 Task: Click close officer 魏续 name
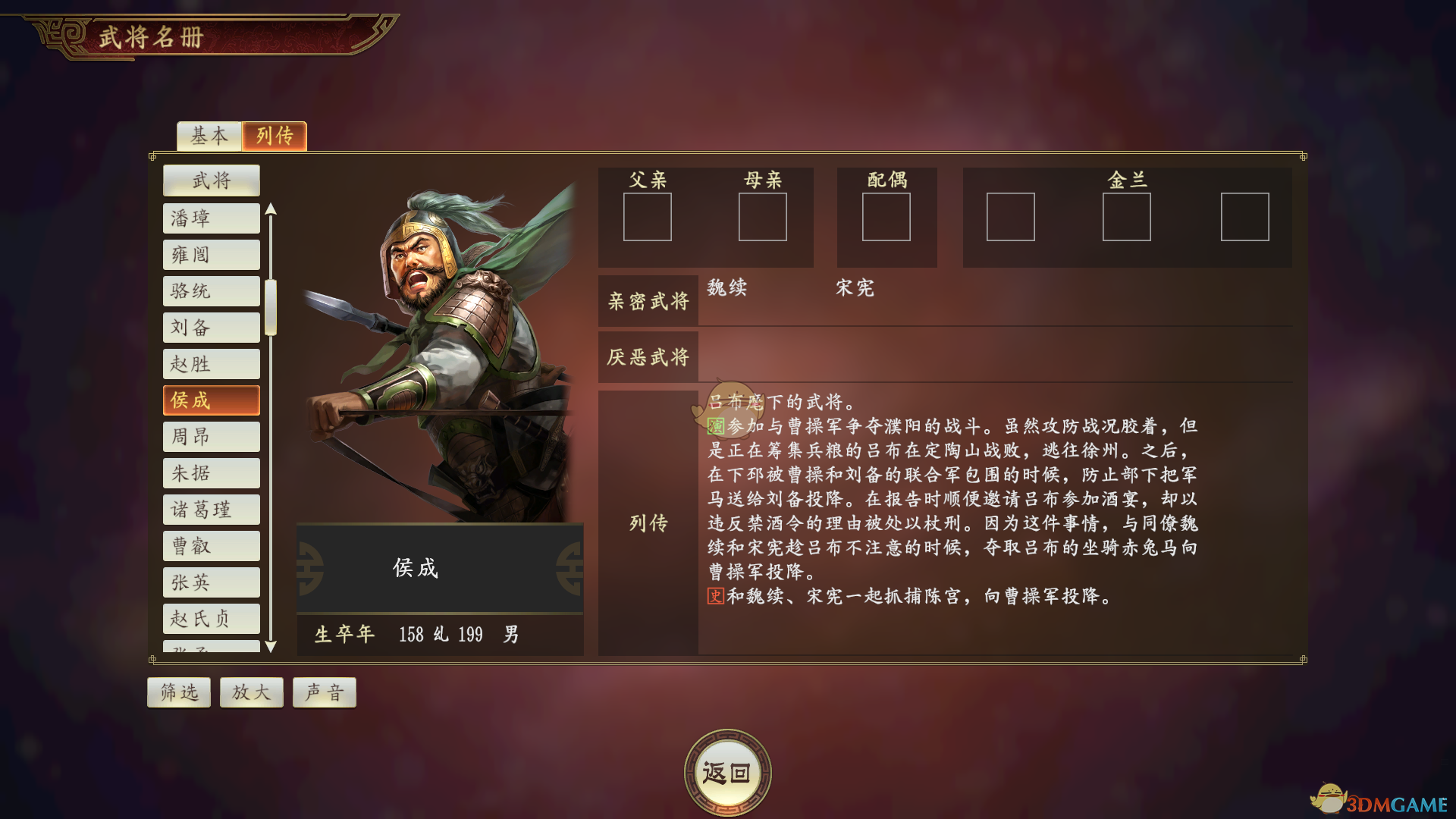(x=727, y=288)
